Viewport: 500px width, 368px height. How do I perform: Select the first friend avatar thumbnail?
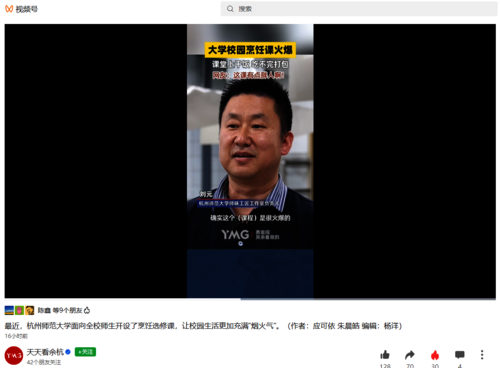tap(9, 311)
